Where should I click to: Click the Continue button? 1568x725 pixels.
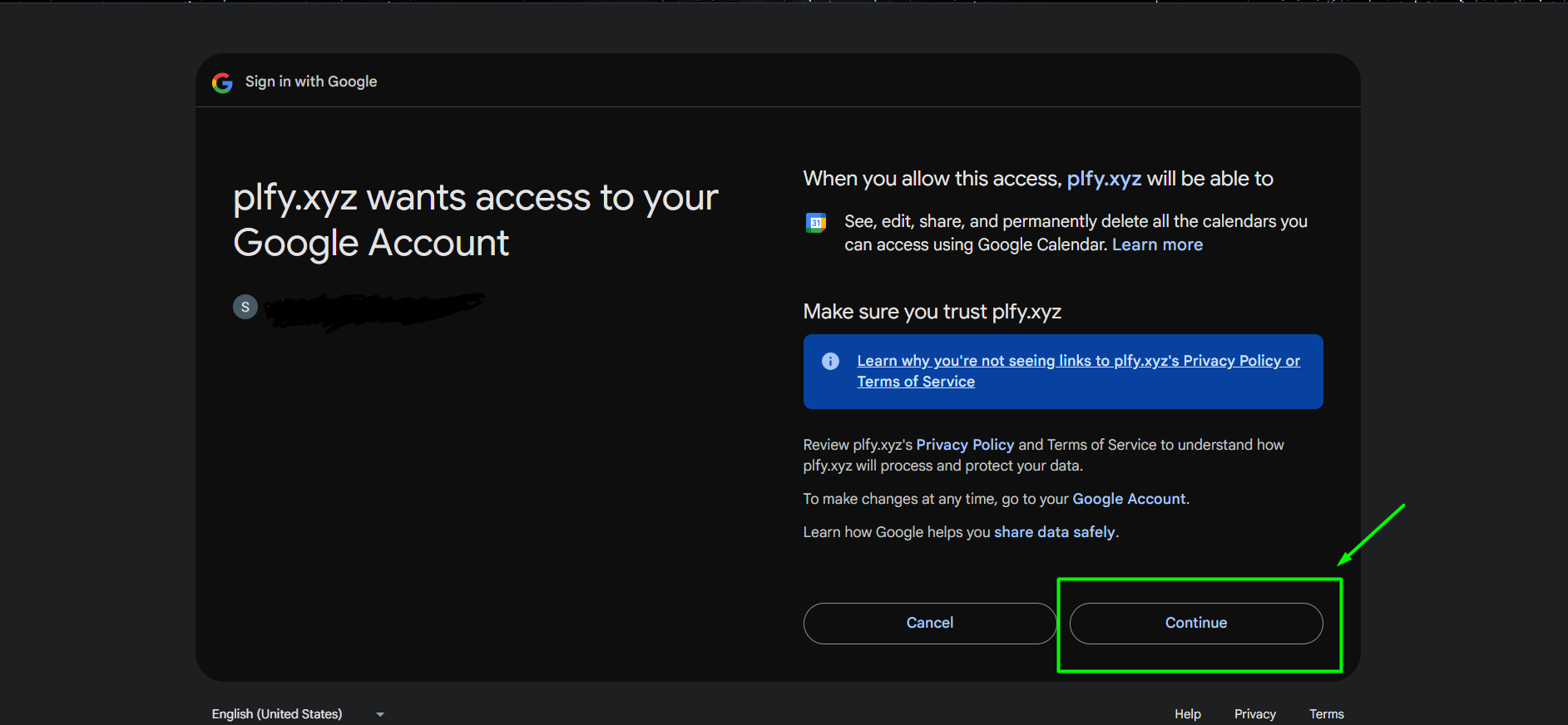(1196, 624)
